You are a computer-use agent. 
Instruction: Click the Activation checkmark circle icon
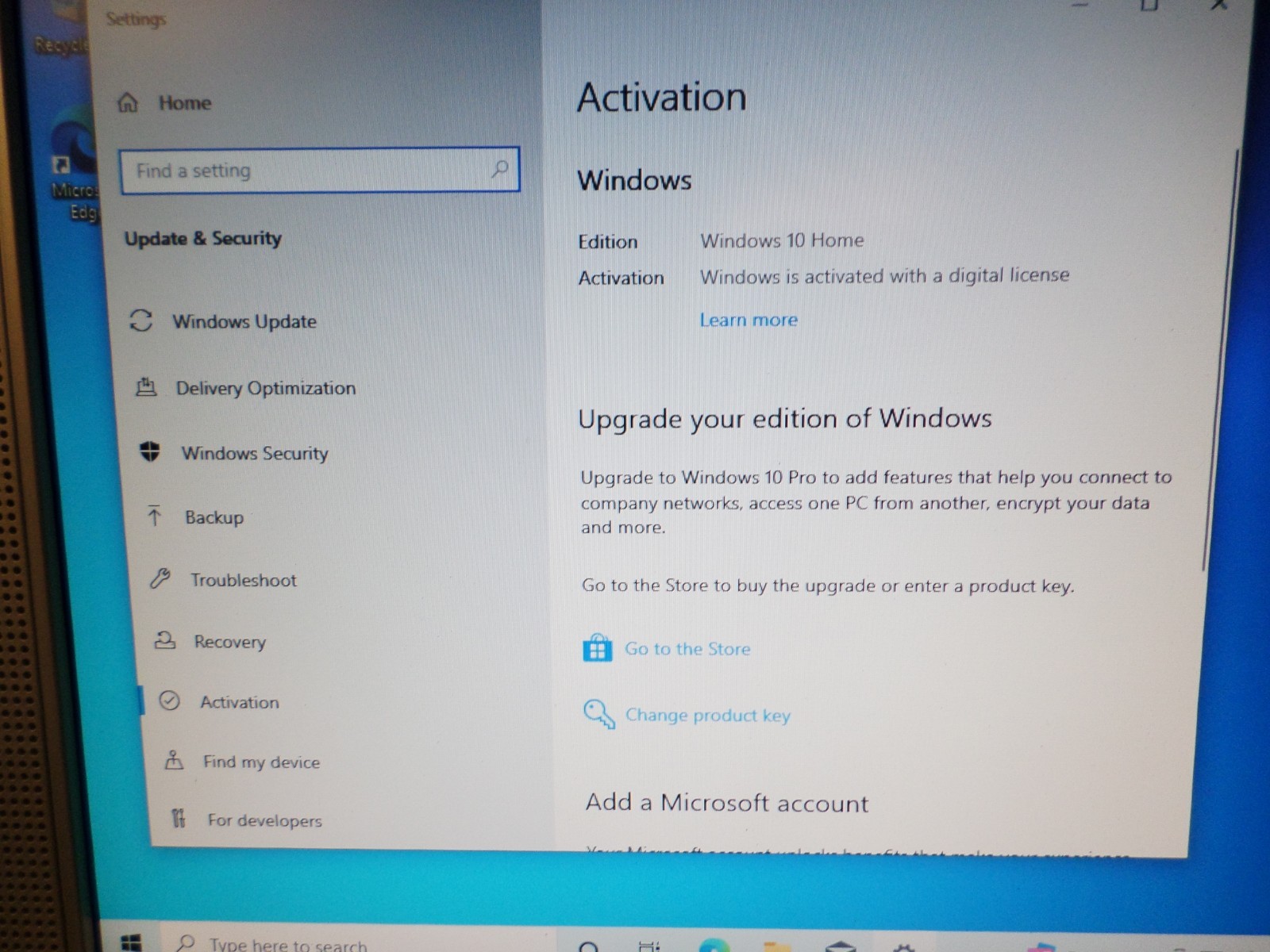[169, 701]
